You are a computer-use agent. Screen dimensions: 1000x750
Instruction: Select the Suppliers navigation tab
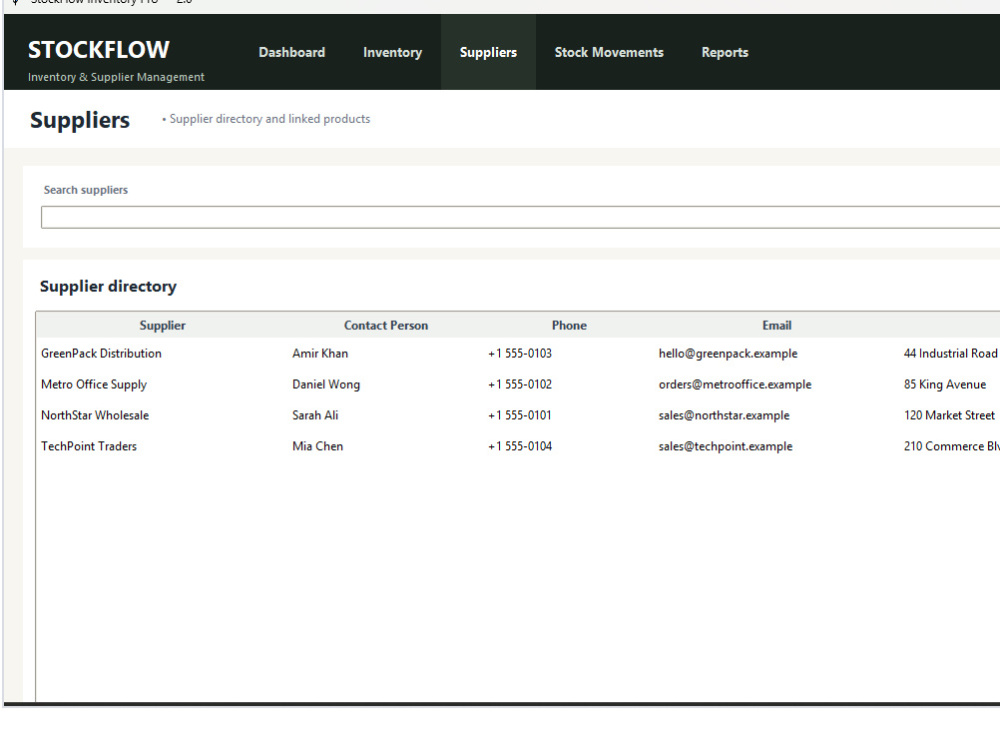click(488, 52)
